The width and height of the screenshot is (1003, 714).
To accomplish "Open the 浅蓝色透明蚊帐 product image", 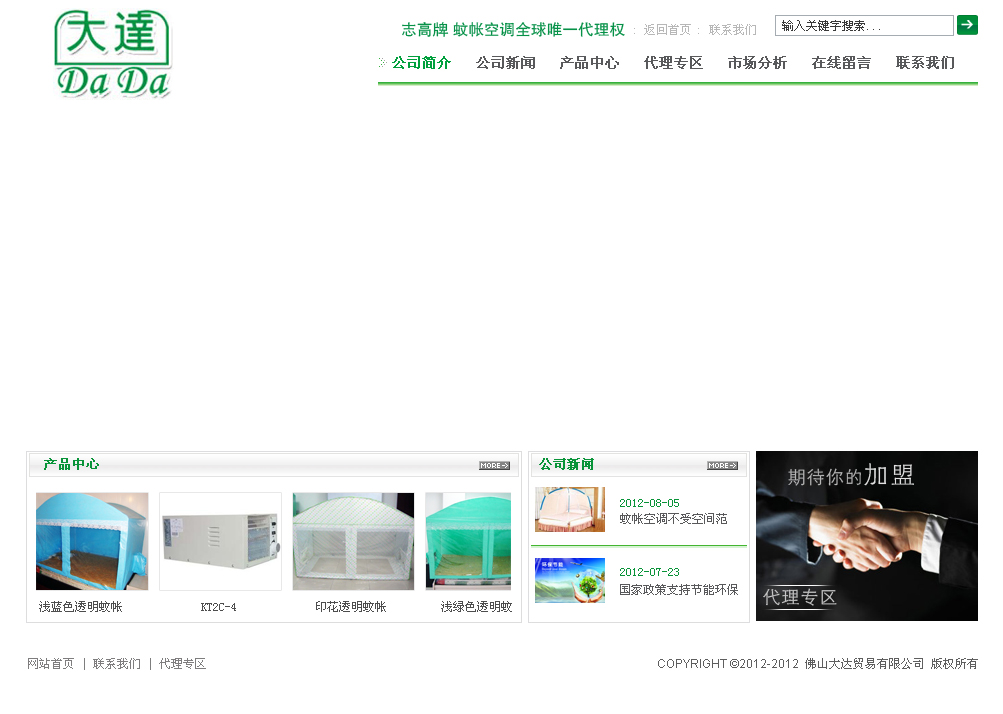I will [92, 541].
